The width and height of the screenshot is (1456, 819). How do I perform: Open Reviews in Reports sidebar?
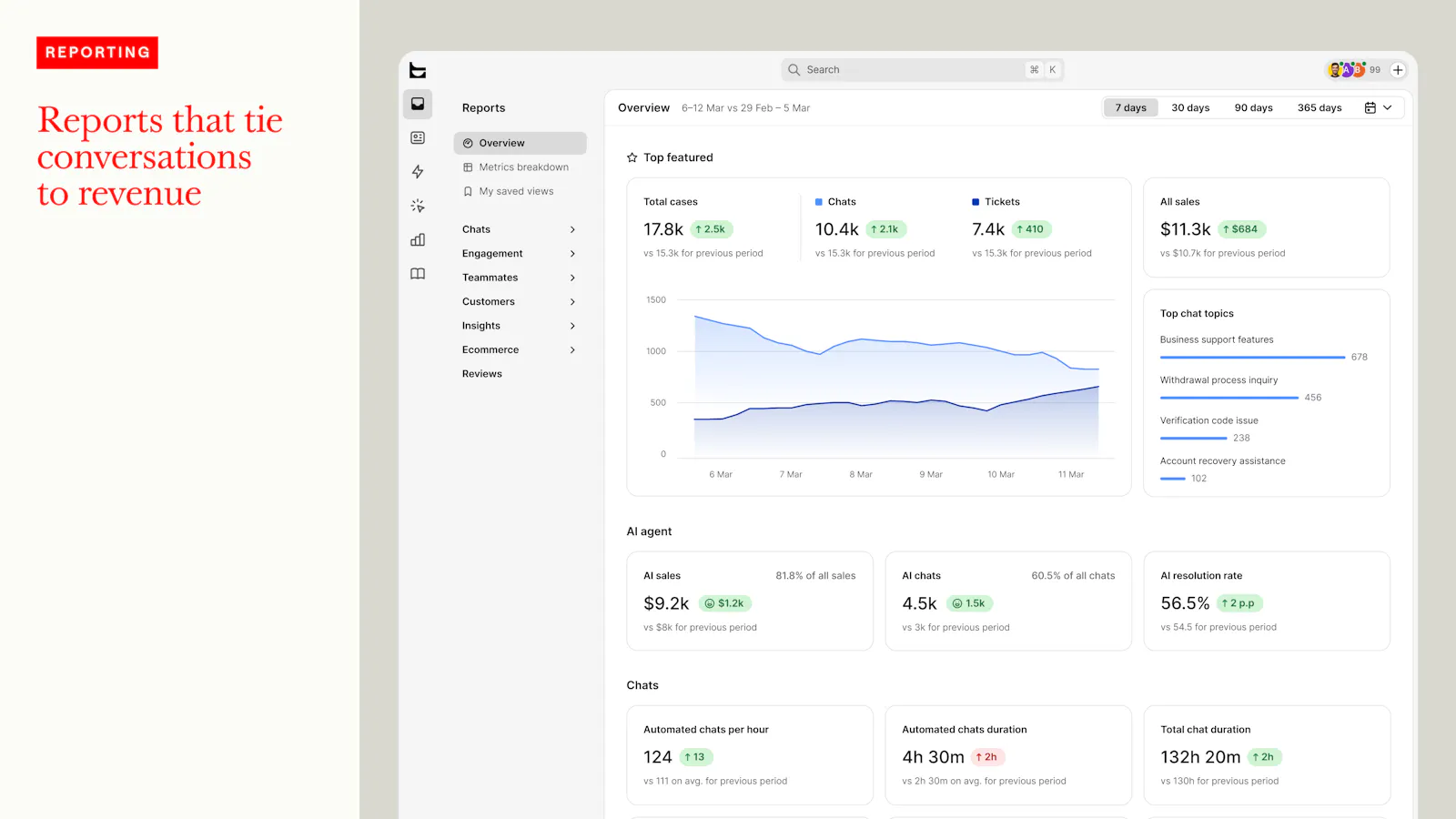point(481,374)
